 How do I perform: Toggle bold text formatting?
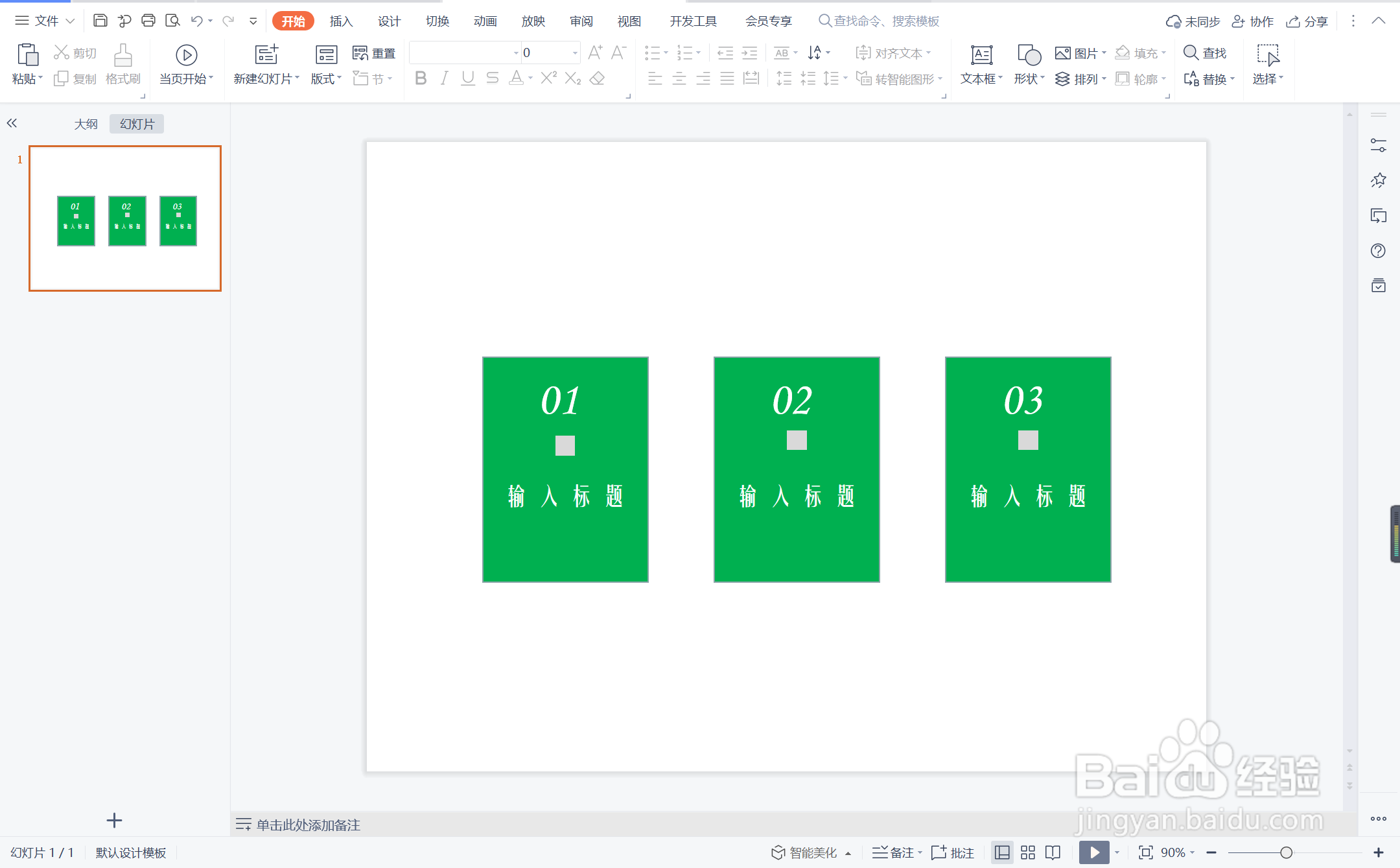tap(421, 78)
